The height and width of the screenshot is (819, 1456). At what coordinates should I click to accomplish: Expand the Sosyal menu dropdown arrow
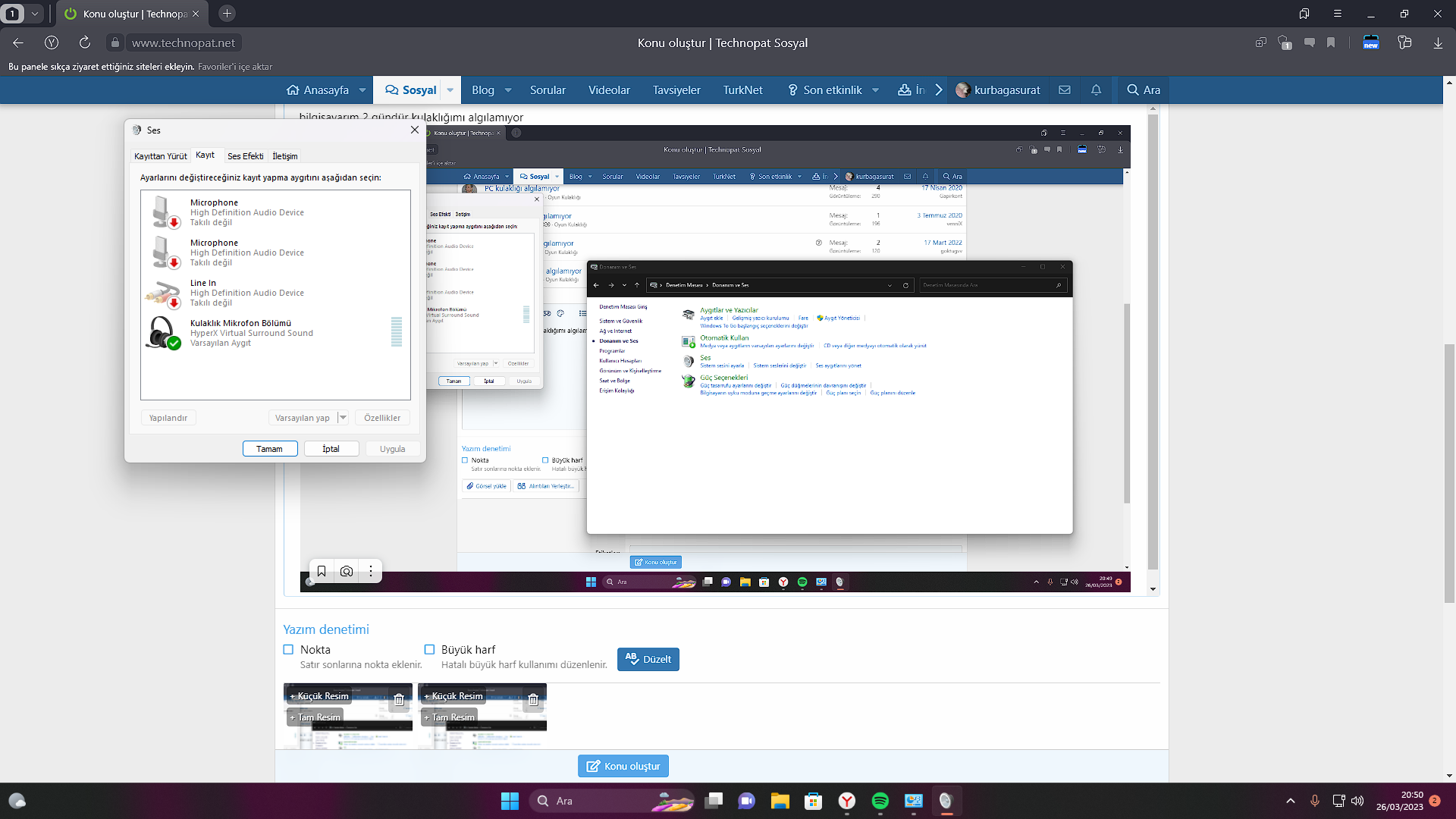(450, 89)
